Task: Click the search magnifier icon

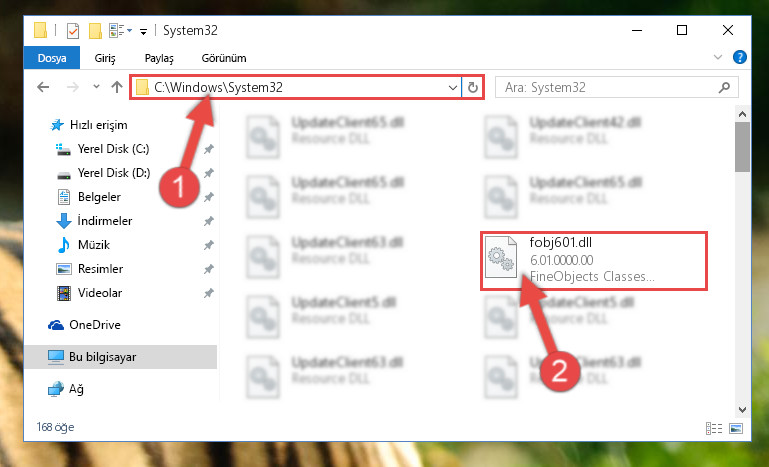Action: coord(724,87)
